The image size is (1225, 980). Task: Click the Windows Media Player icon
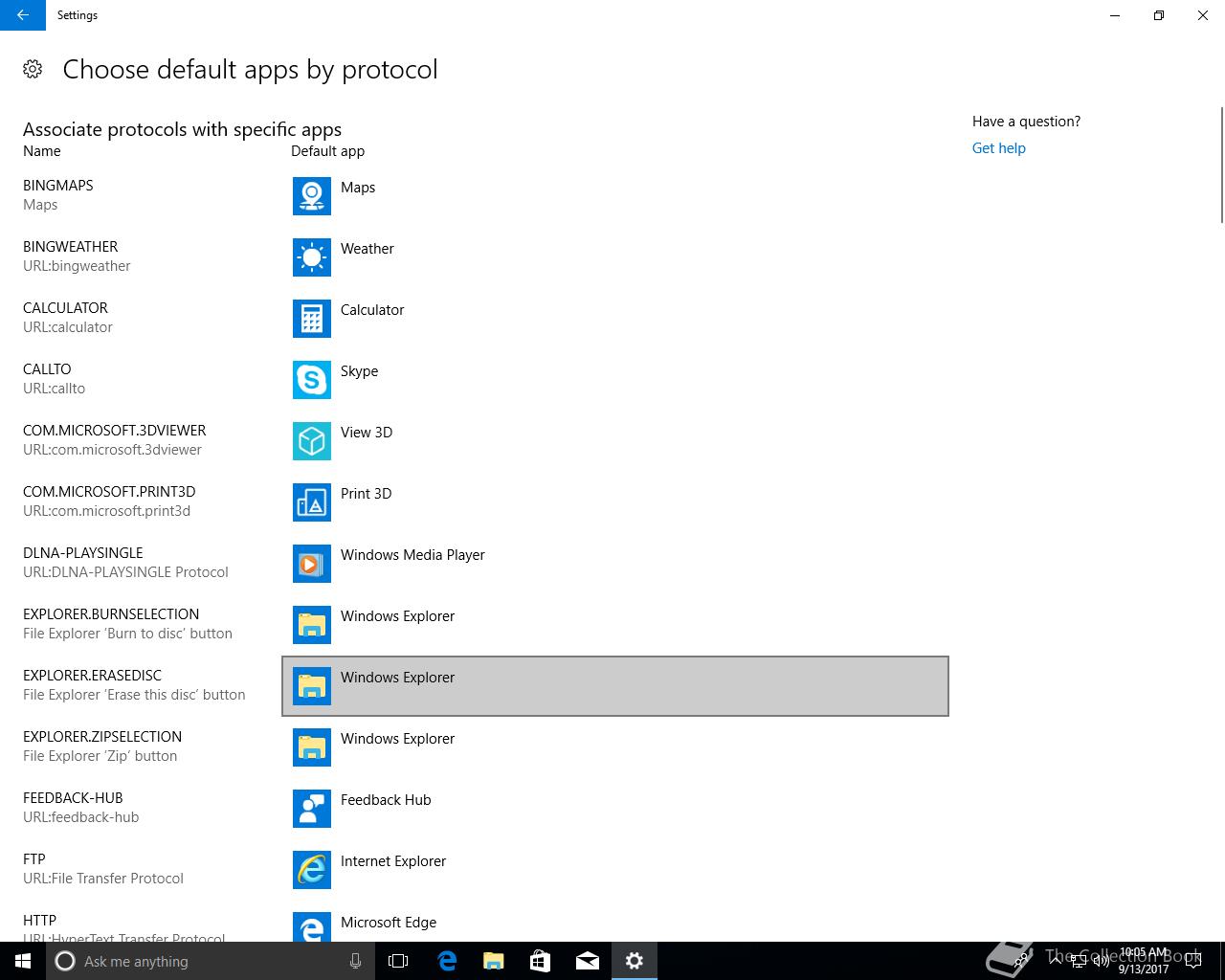pos(312,564)
